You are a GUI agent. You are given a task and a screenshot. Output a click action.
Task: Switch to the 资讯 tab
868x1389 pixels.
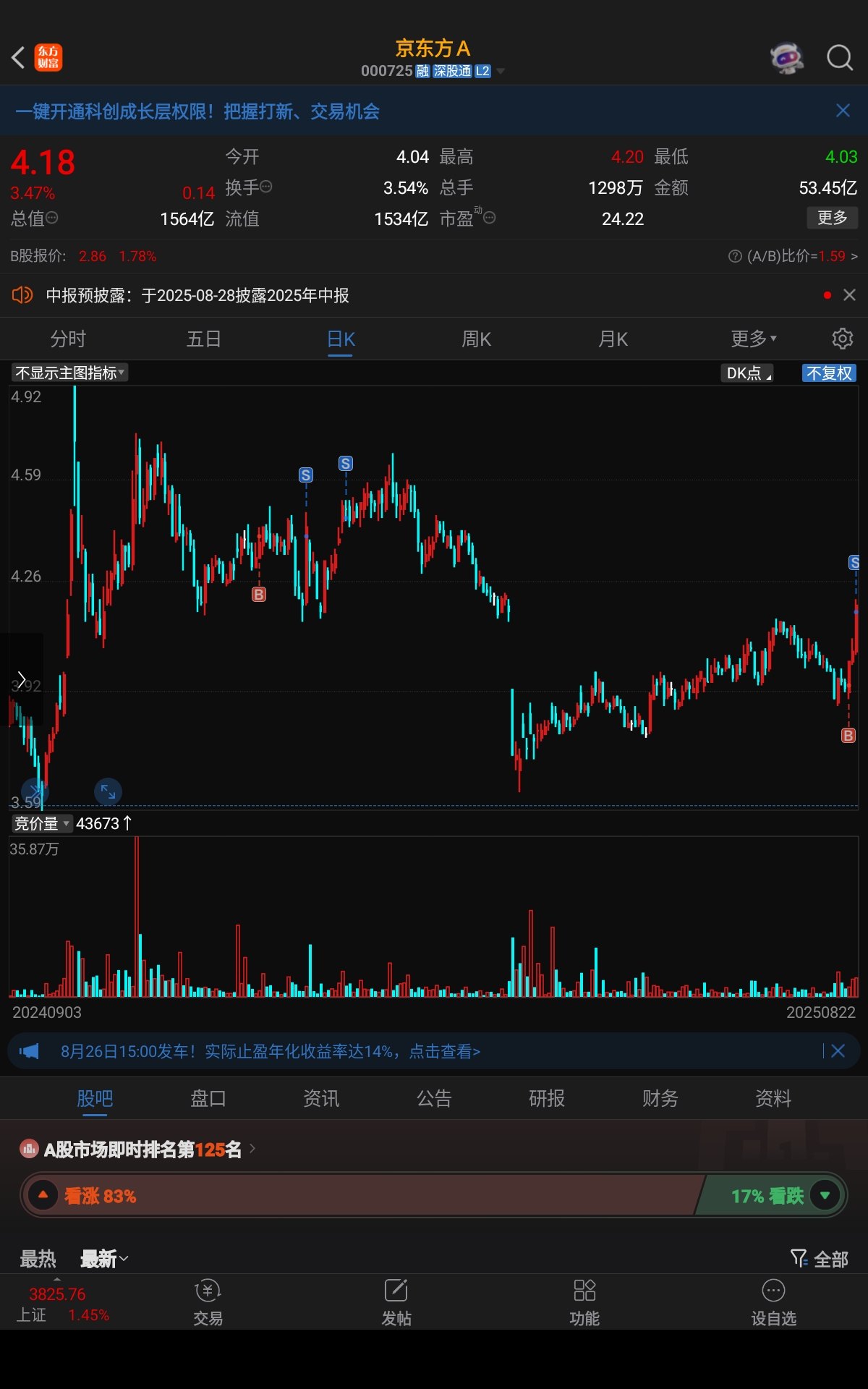point(321,1098)
